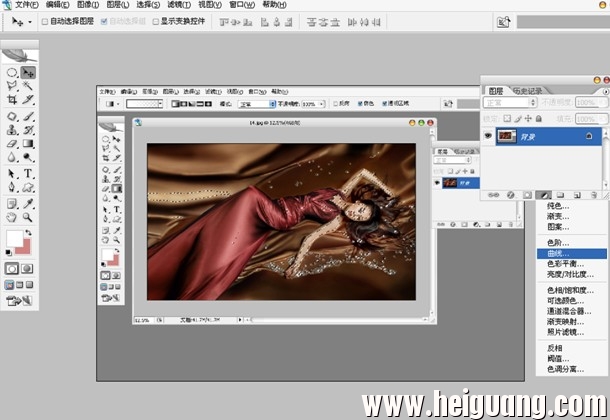Select the Type tool (T)
Image resolution: width=610 pixels, height=420 pixels.
click(x=28, y=173)
